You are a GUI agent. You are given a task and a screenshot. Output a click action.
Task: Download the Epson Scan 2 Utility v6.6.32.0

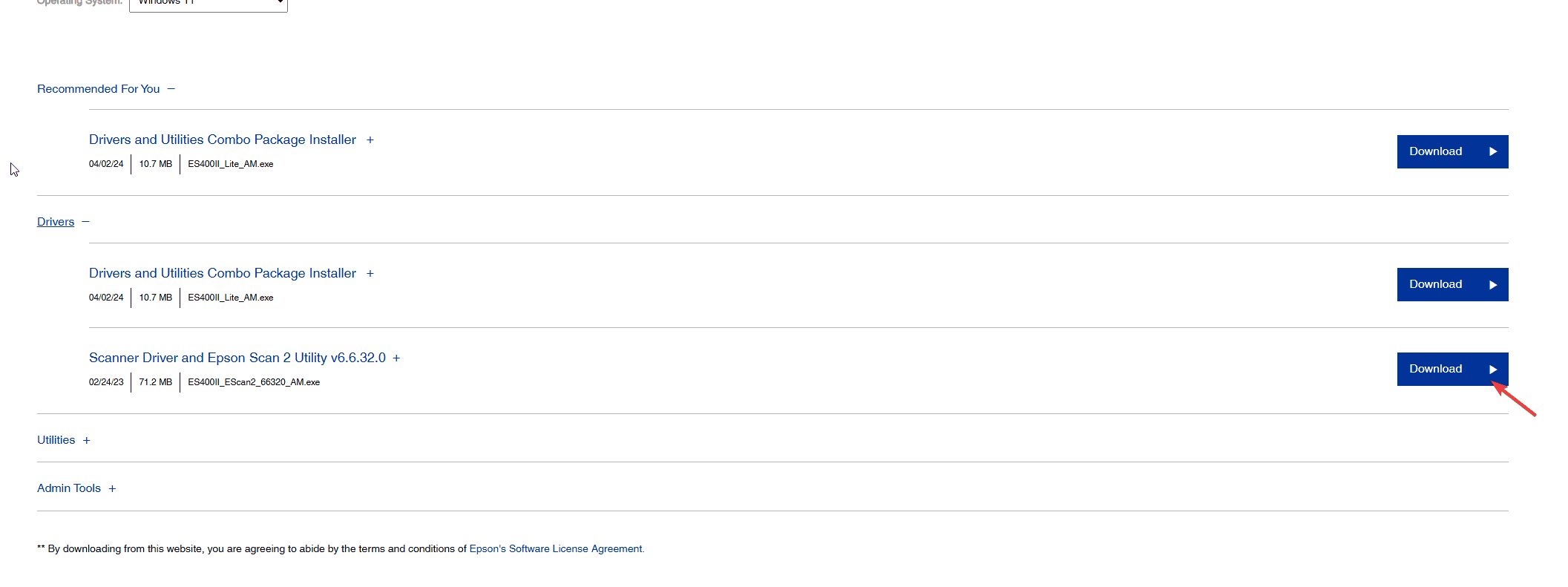(x=1452, y=369)
